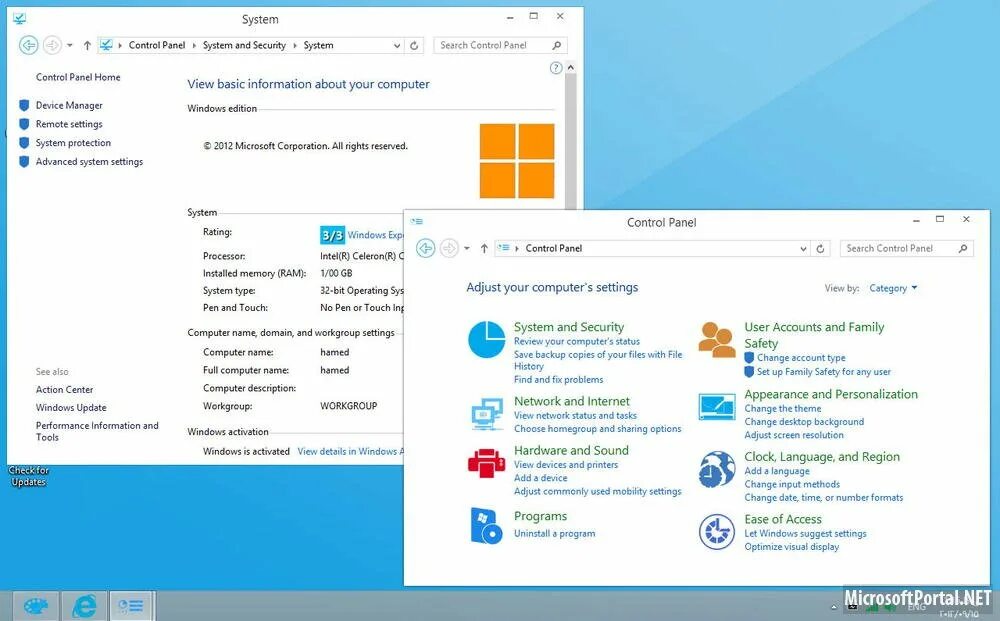This screenshot has width=1000, height=621.
Task: Click Search Control Panel field in front window
Action: (906, 248)
